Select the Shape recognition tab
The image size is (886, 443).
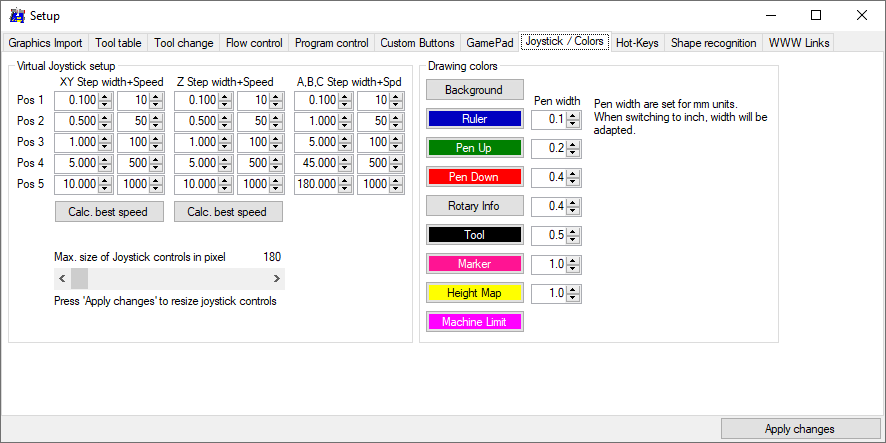pyautogui.click(x=713, y=43)
